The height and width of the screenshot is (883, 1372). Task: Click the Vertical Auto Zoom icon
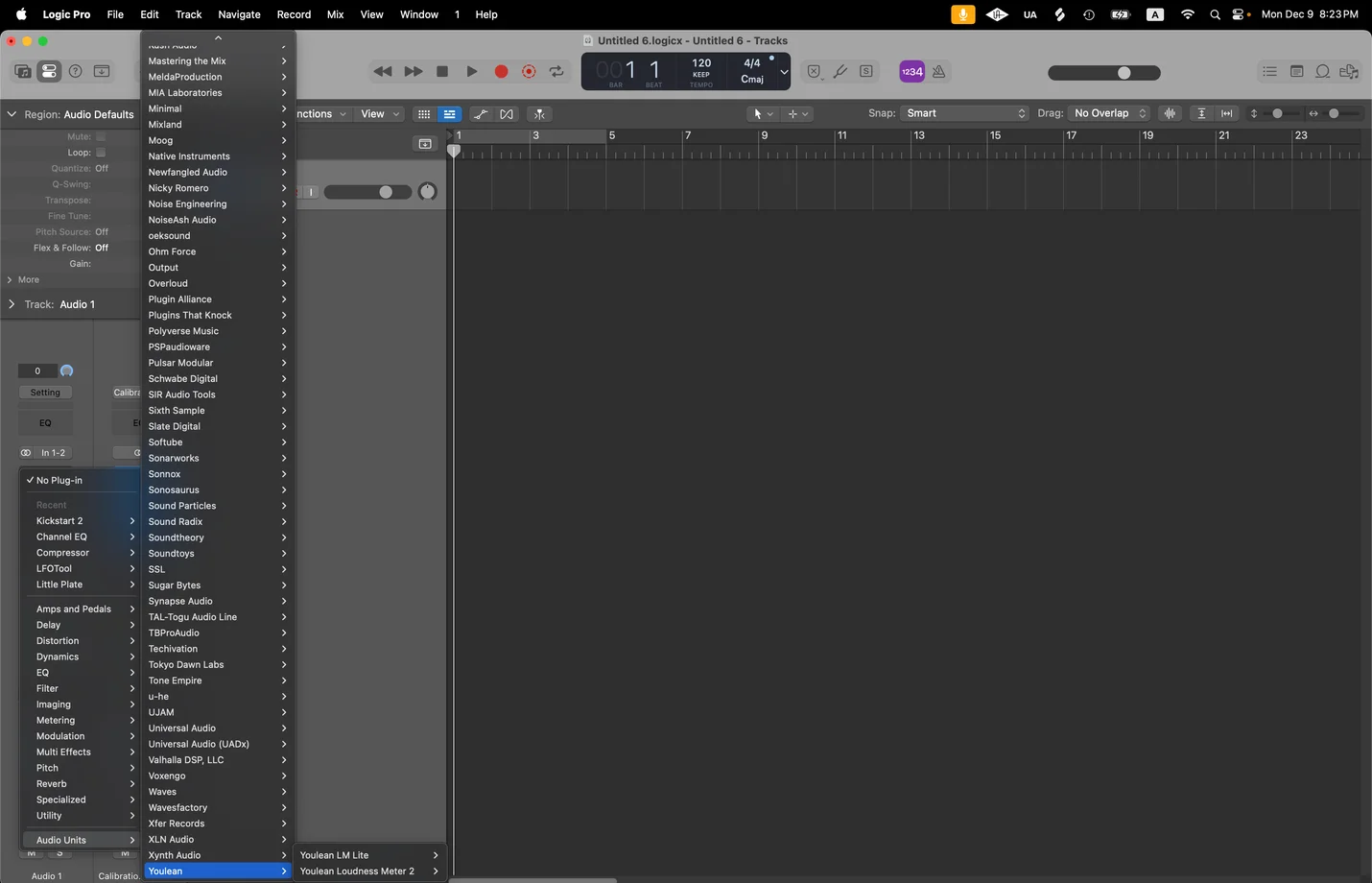tap(1201, 113)
